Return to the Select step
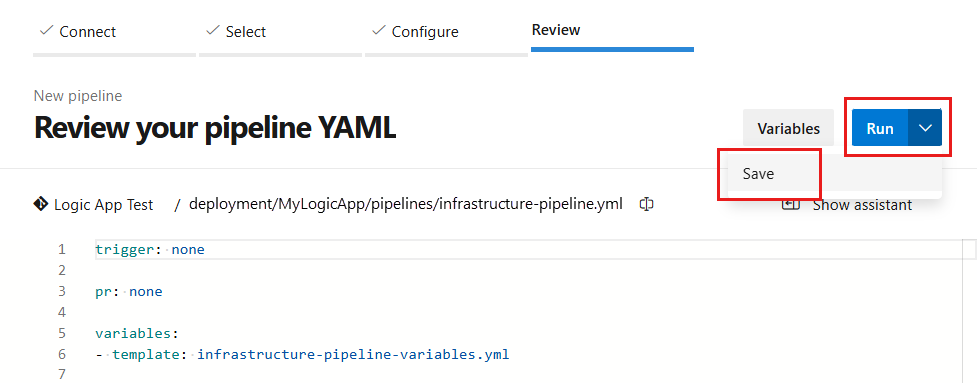 (x=245, y=31)
